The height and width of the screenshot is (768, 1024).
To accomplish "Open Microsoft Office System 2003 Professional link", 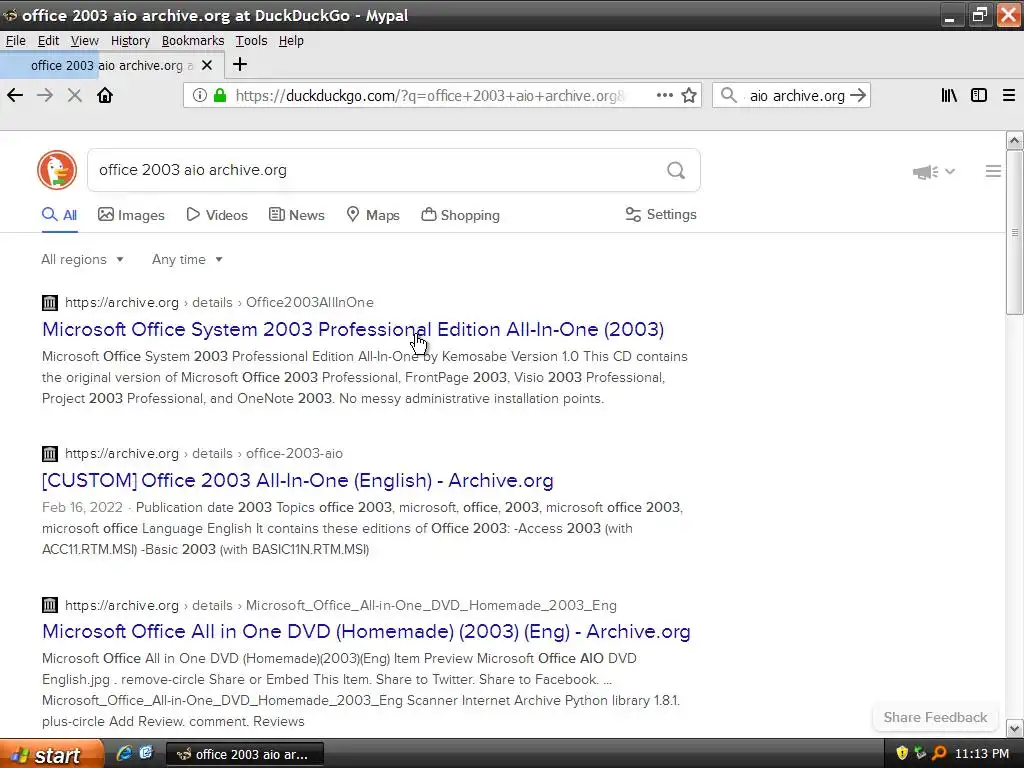I will pyautogui.click(x=353, y=329).
